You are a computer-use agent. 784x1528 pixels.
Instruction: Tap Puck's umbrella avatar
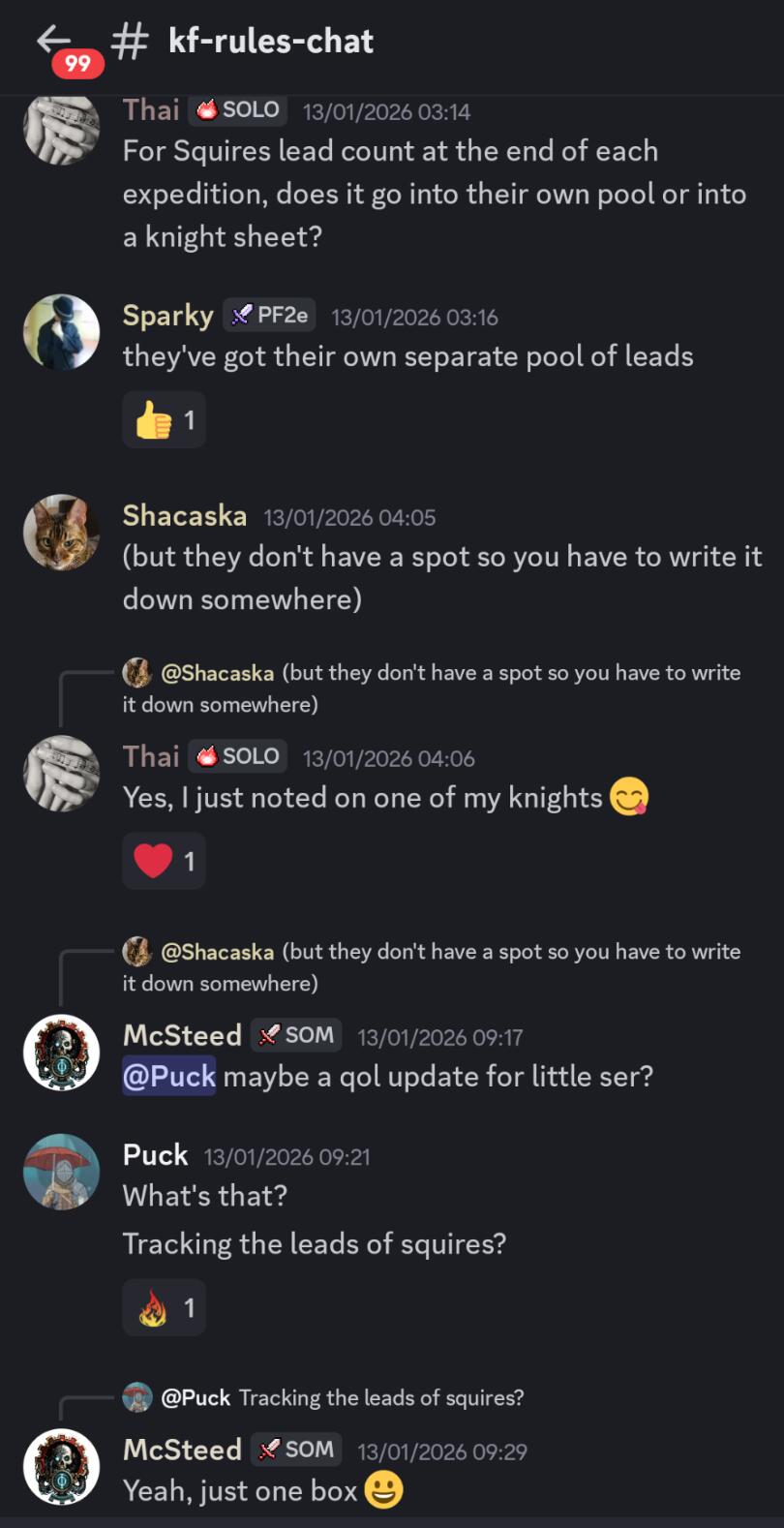click(x=61, y=1172)
